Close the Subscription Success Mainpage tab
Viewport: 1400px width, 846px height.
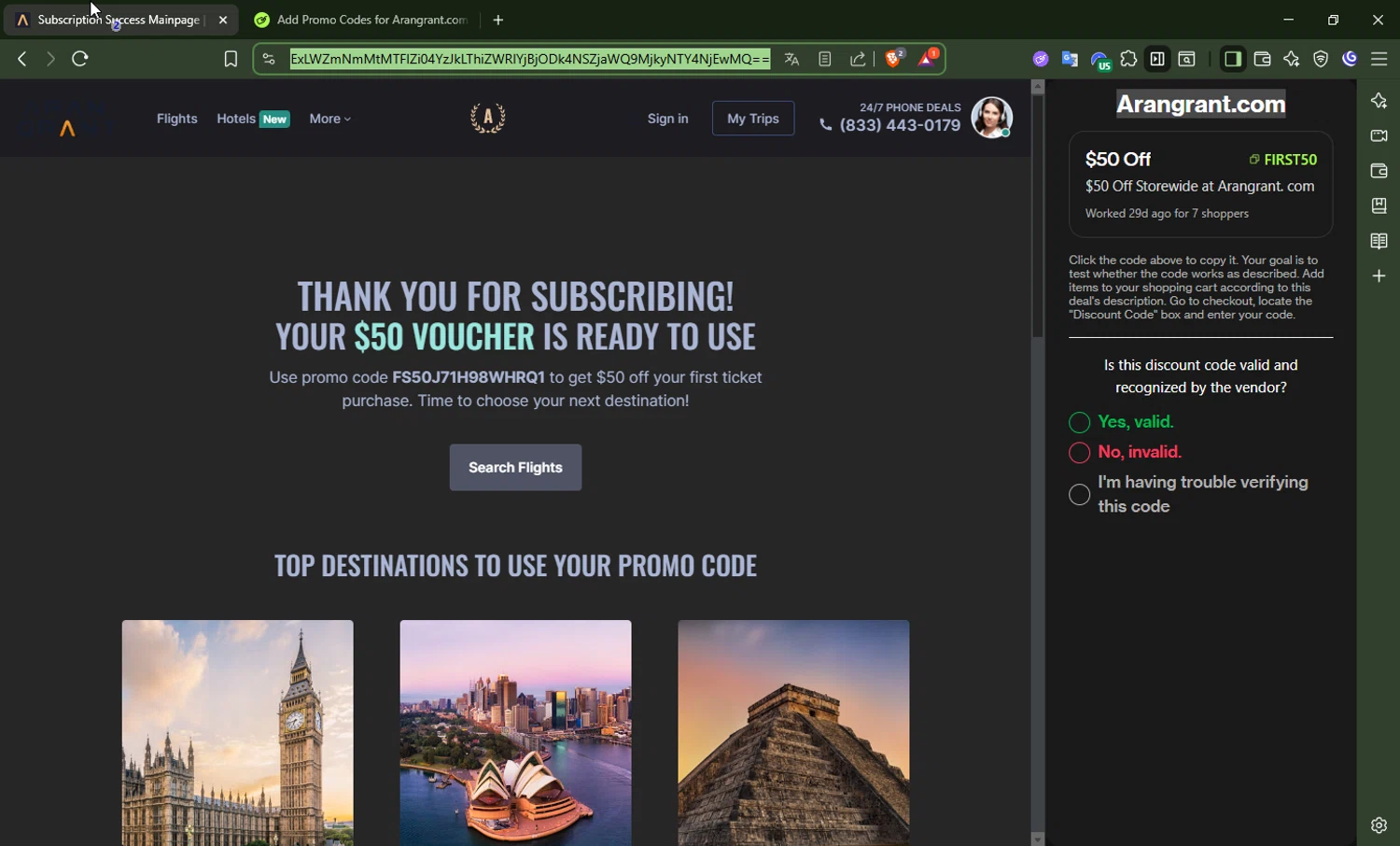pos(223,20)
